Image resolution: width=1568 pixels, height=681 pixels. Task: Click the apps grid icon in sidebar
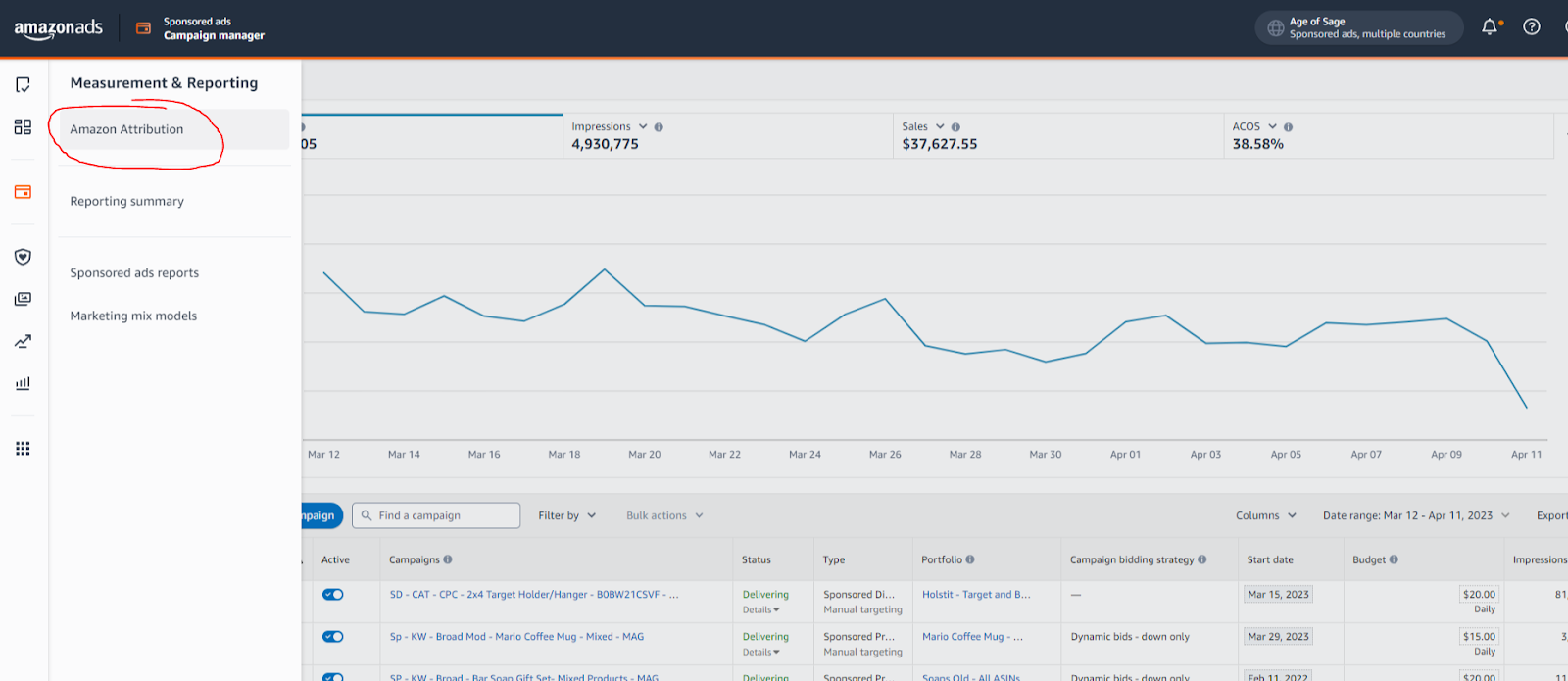click(23, 449)
